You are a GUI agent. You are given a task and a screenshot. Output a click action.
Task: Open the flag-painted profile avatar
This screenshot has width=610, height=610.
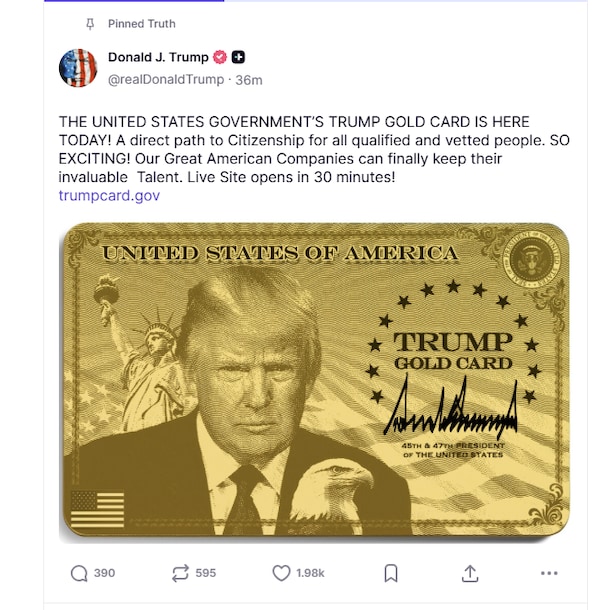coord(78,68)
